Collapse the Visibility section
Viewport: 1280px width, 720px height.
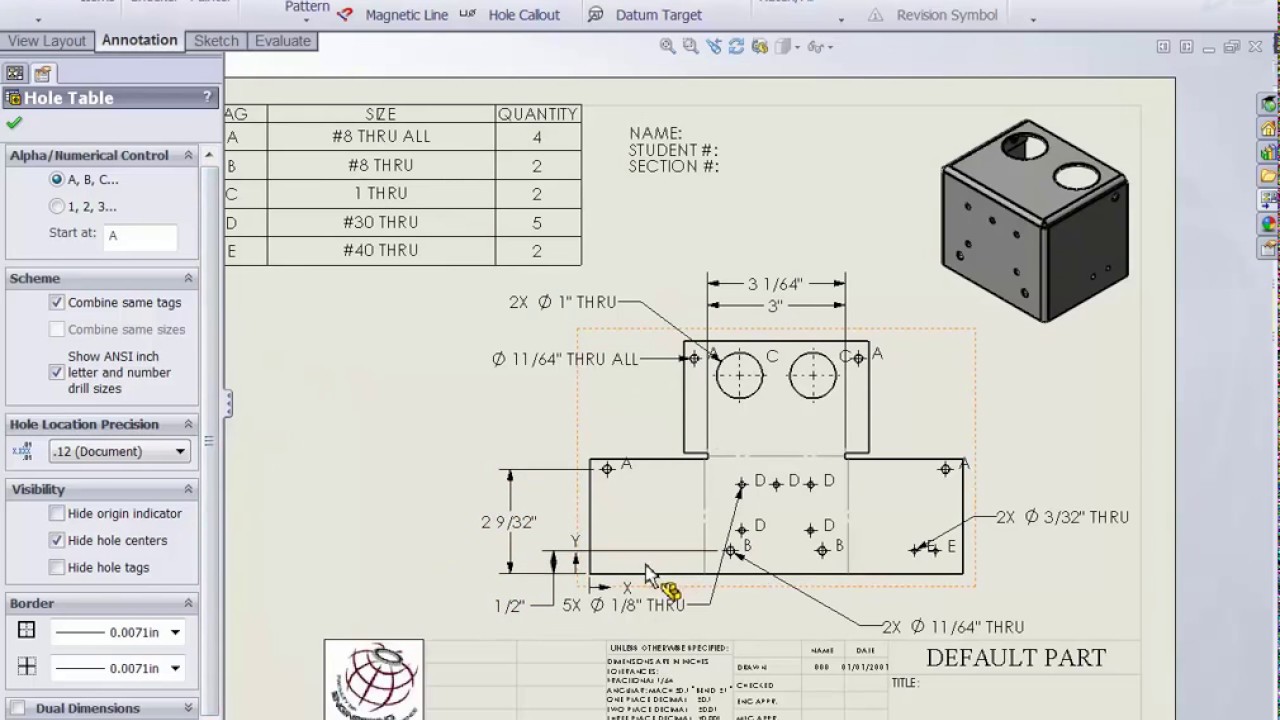point(188,489)
